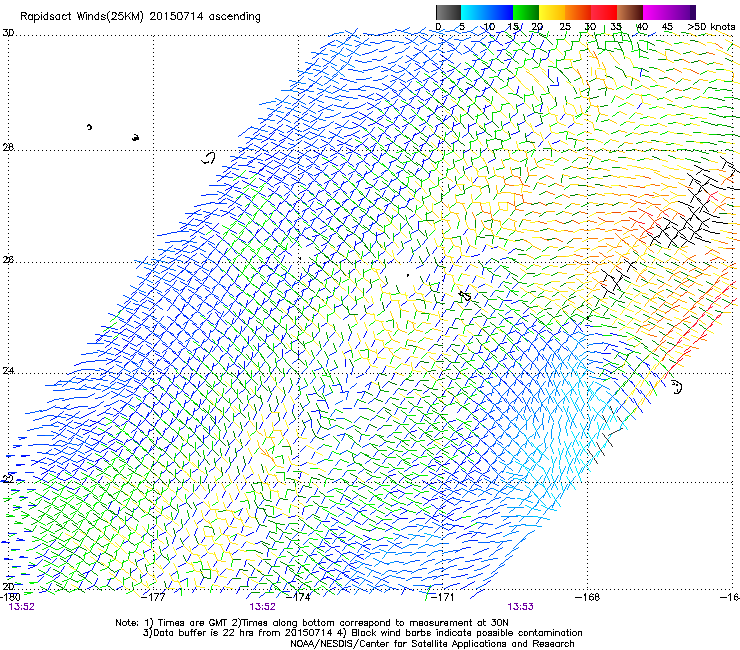This screenshot has width=740, height=650.
Task: Select the brown segment of the color scale
Action: (630, 12)
